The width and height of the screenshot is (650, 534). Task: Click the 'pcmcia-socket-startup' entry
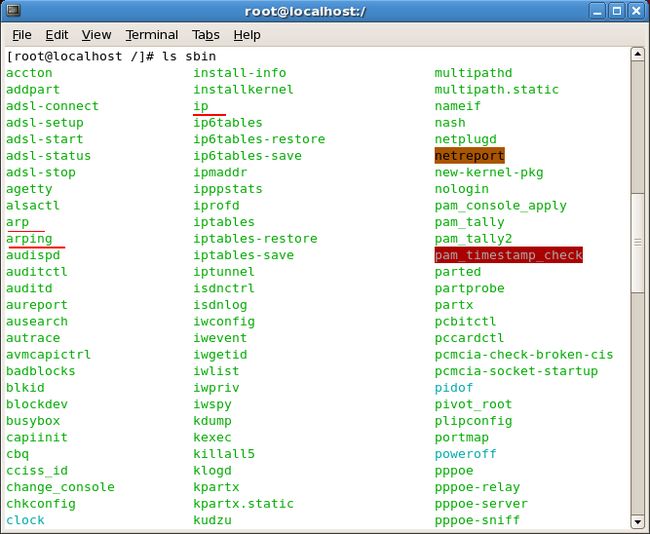coord(516,371)
